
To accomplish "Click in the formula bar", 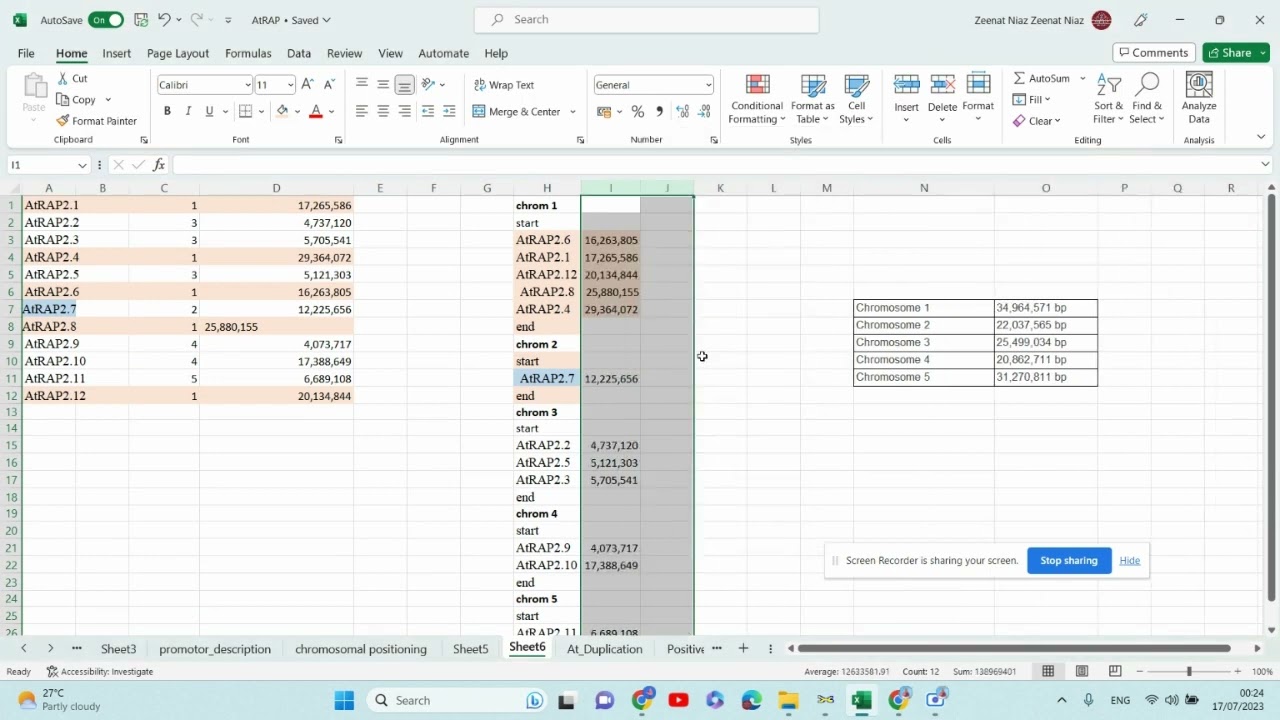I will click(715, 165).
